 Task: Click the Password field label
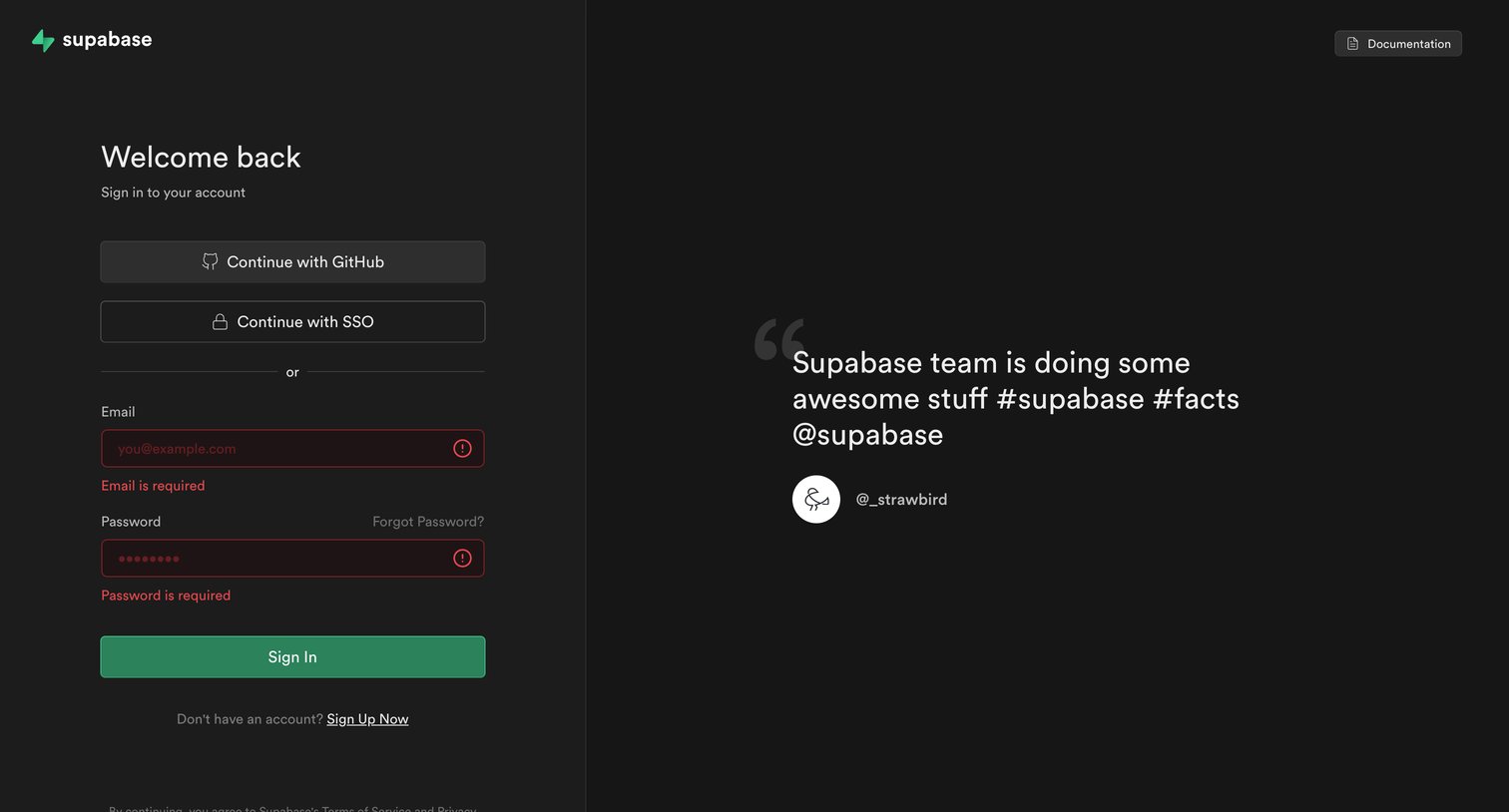click(x=131, y=522)
